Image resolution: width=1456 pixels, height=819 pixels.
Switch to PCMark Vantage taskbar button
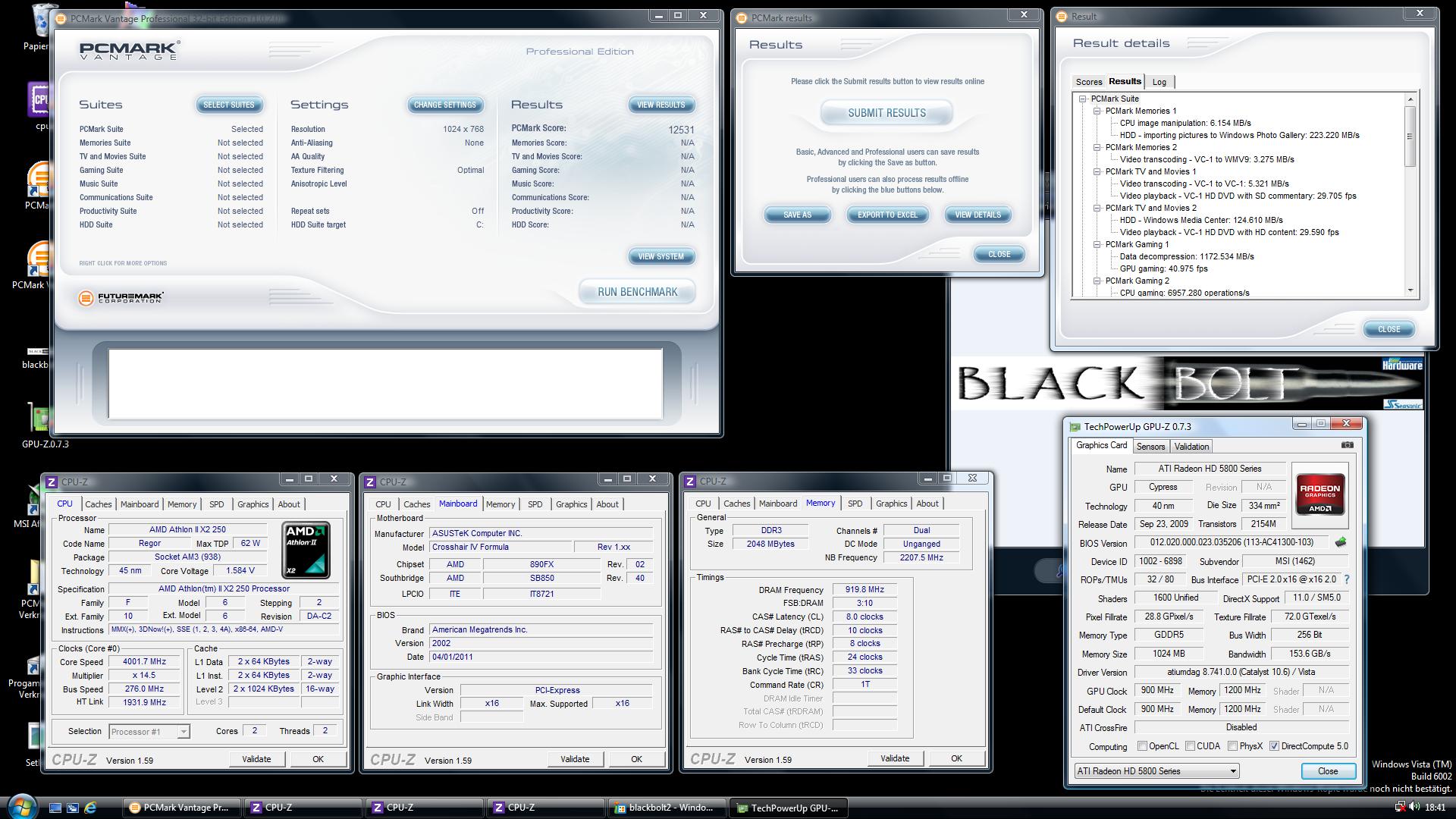(x=181, y=808)
